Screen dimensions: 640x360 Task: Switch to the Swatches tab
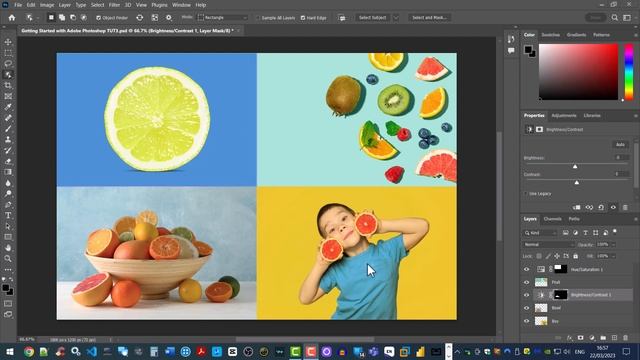tap(551, 35)
